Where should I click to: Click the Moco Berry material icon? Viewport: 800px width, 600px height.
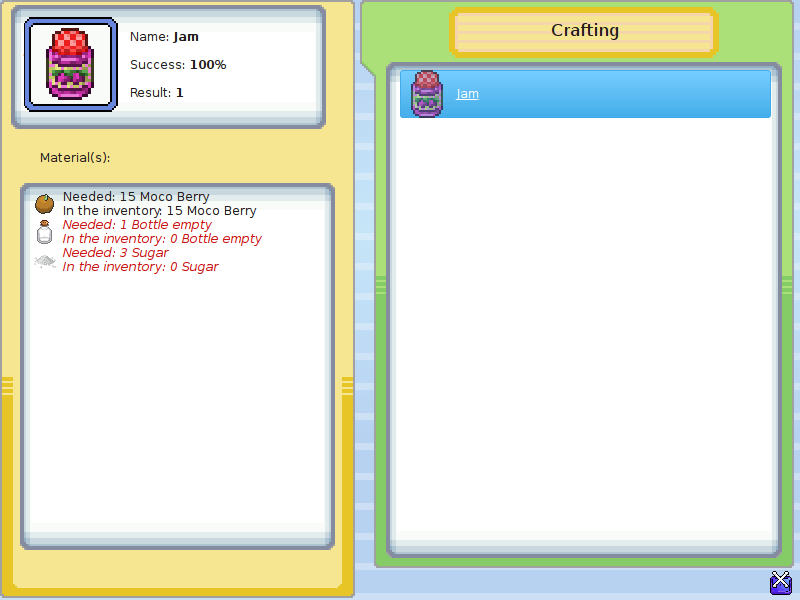[x=44, y=204]
